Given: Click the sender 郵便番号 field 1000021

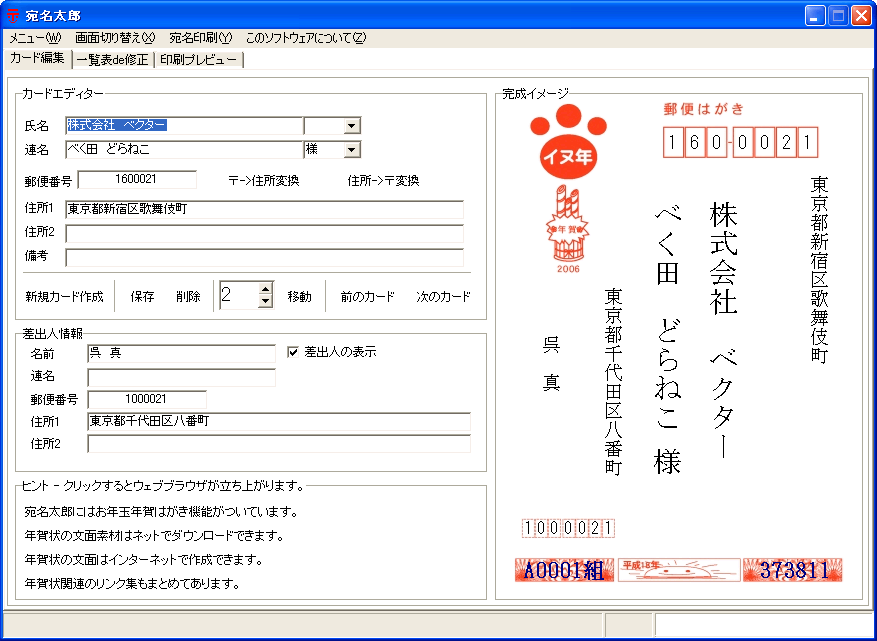Looking at the screenshot, I should [x=147, y=399].
